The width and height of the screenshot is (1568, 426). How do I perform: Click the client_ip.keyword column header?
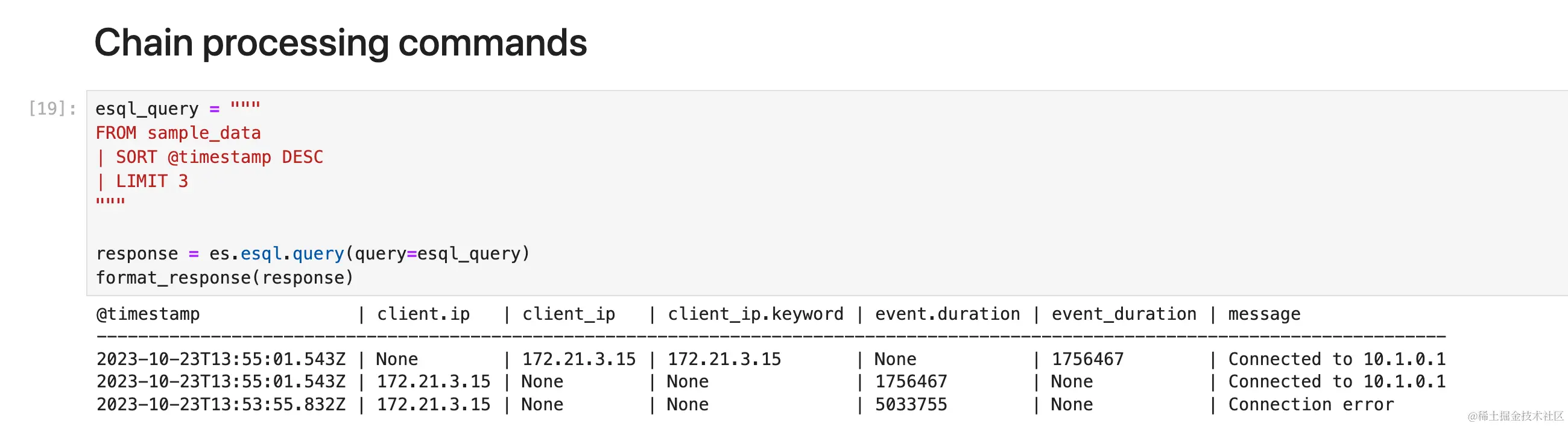tap(756, 314)
